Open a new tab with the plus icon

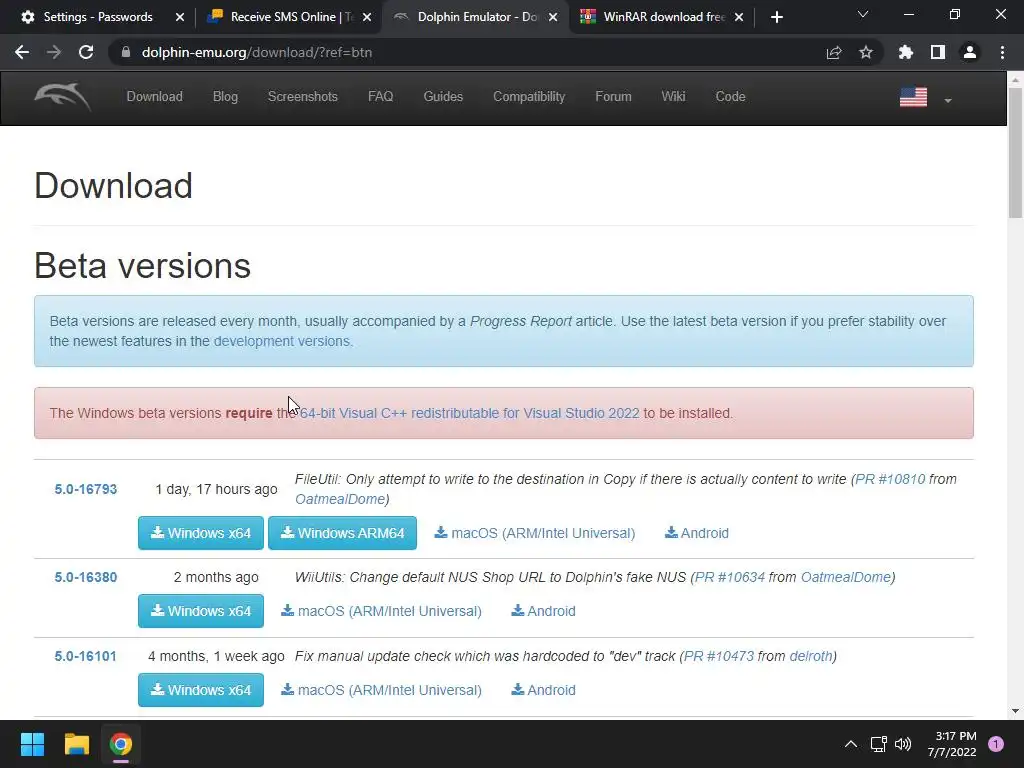(x=776, y=17)
